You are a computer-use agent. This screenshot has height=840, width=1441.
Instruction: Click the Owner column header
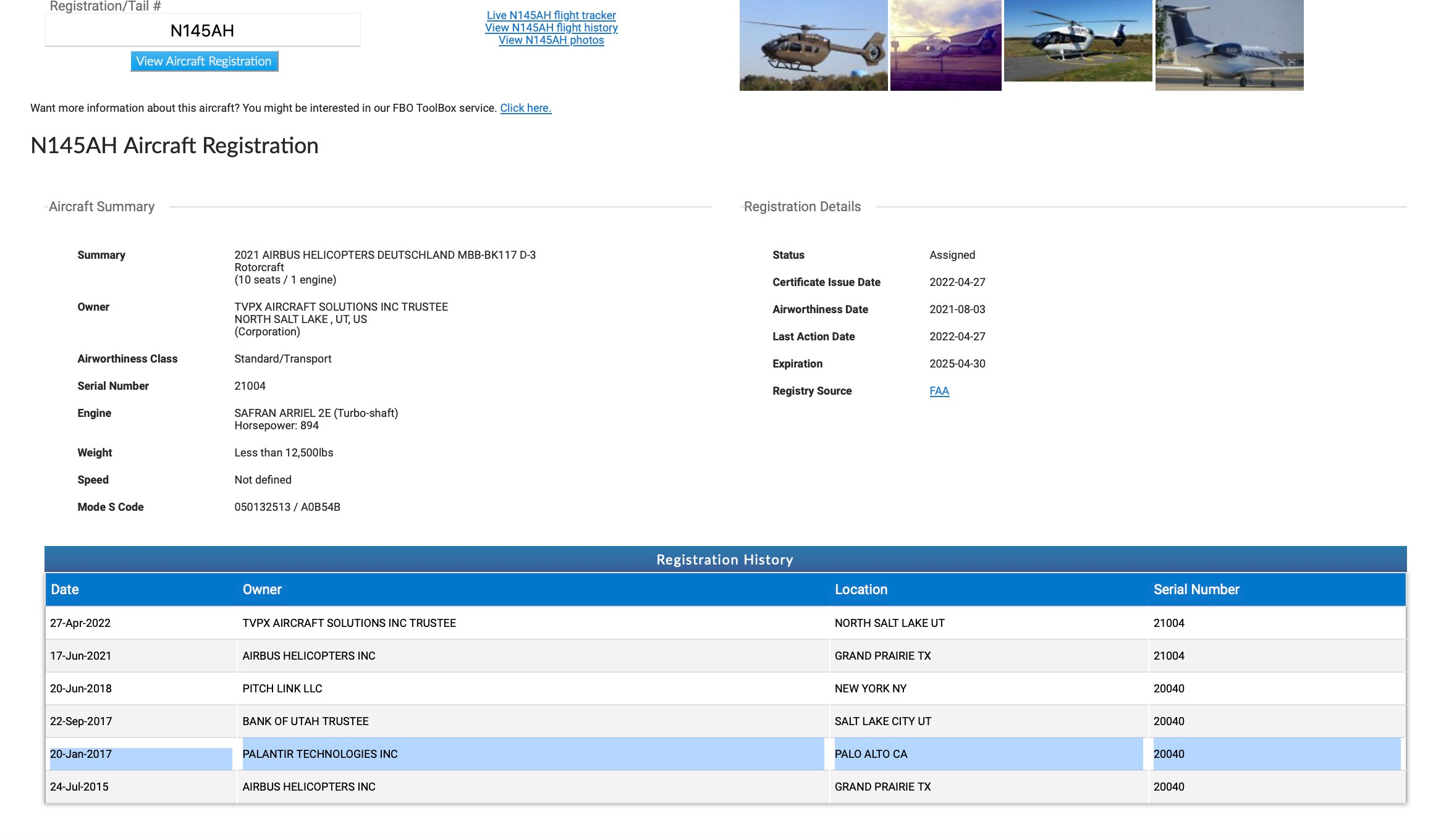click(x=262, y=589)
